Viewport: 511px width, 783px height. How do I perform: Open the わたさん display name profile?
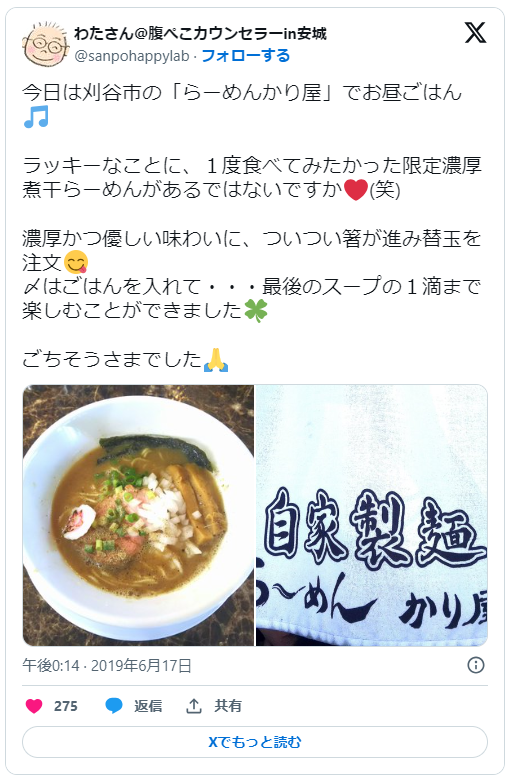click(200, 34)
